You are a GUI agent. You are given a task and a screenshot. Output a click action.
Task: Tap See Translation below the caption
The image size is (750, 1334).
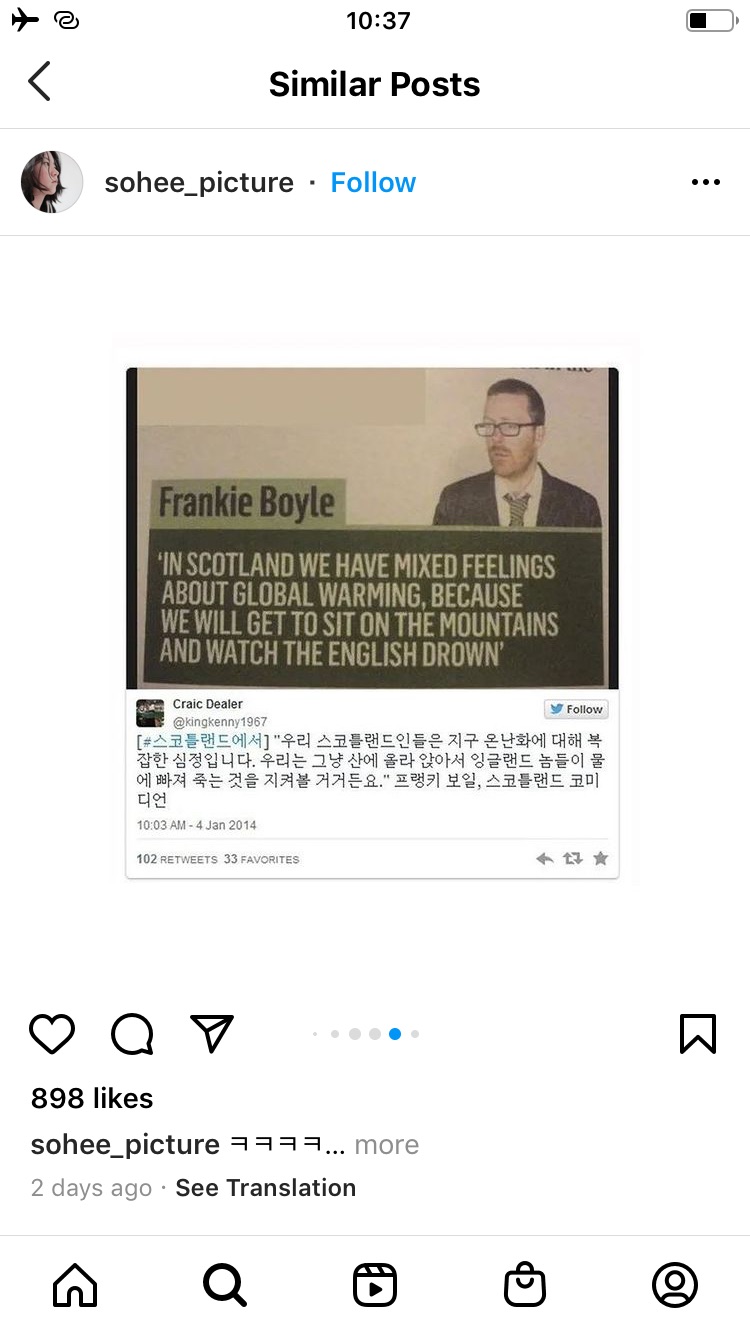266,1188
